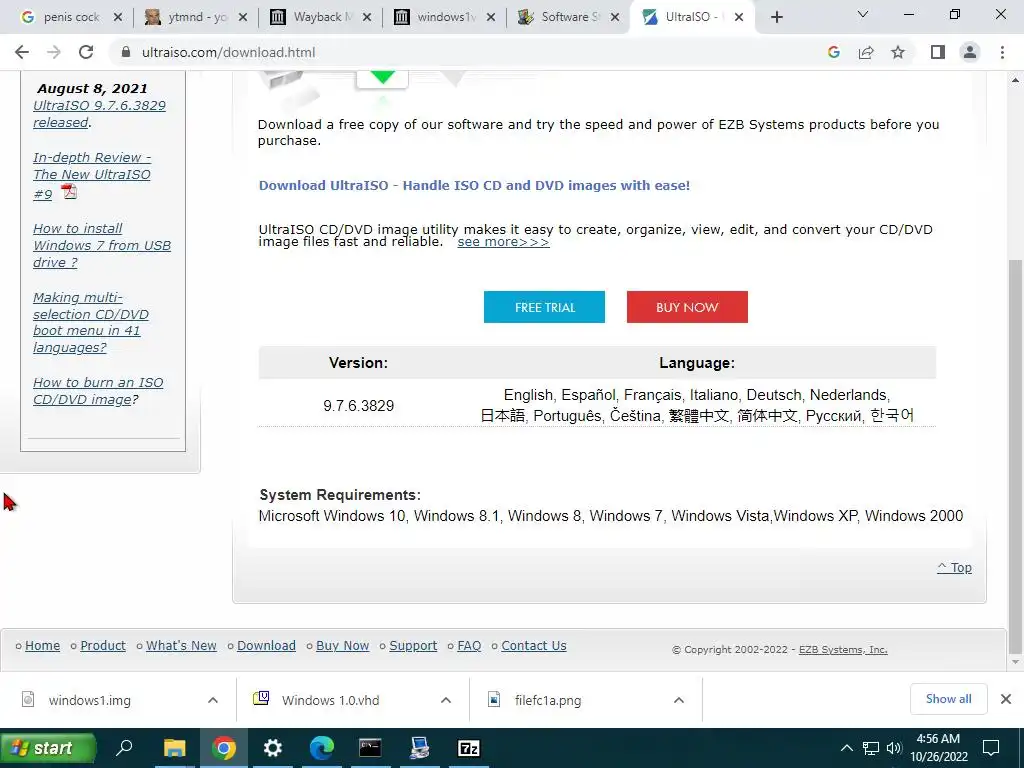Open a new browser tab
The height and width of the screenshot is (768, 1024).
coord(776,17)
